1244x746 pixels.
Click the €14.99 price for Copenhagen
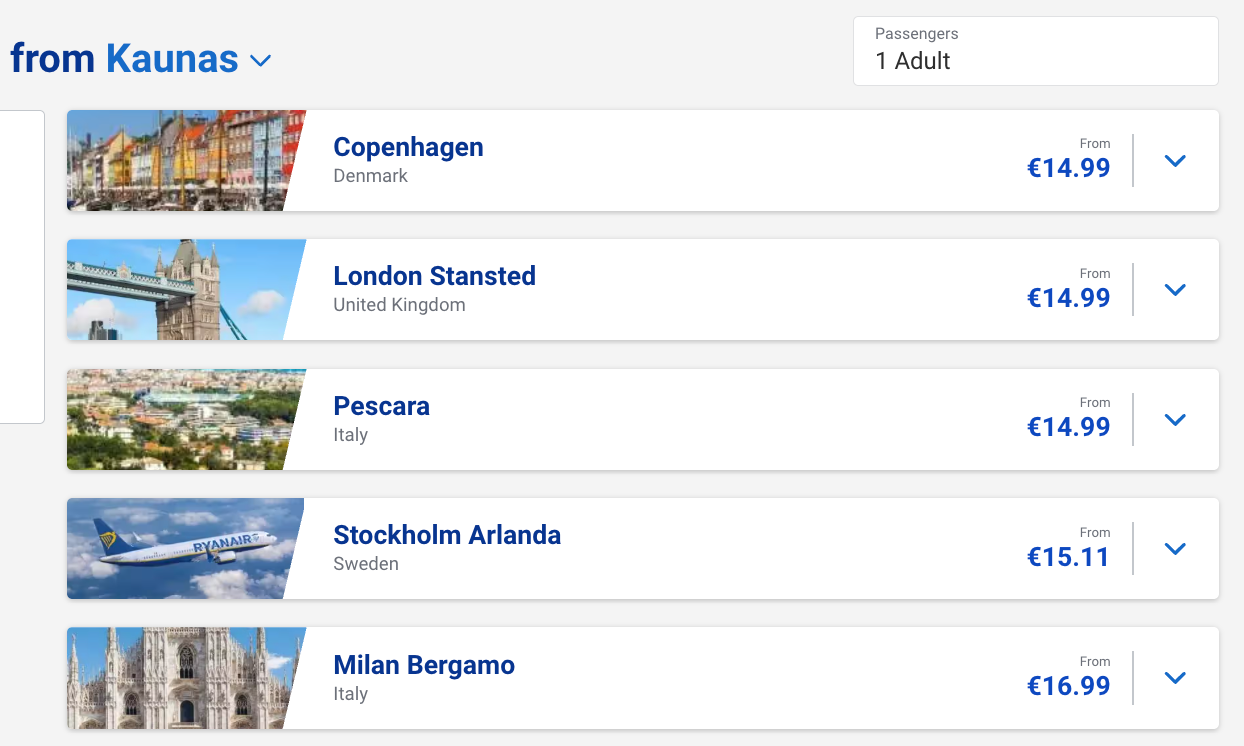point(1068,168)
